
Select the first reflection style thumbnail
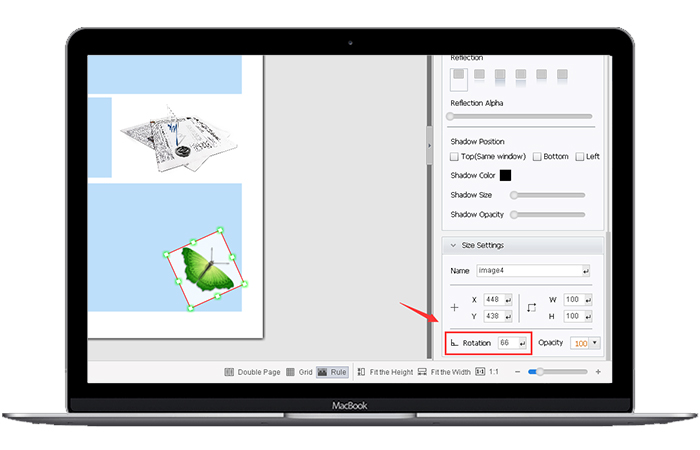459,75
